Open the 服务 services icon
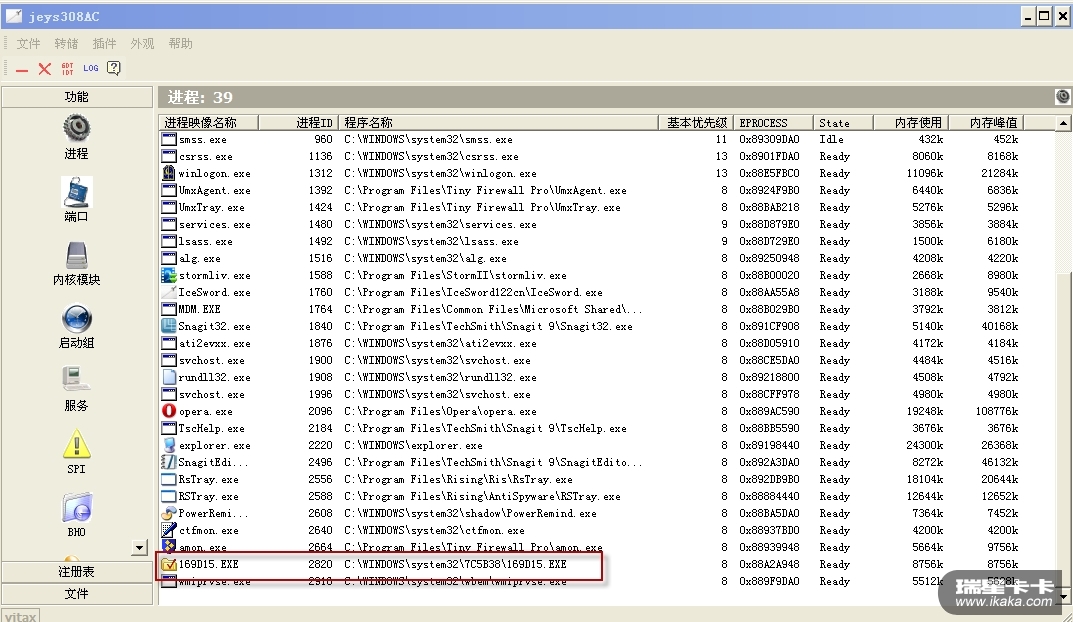 click(77, 381)
